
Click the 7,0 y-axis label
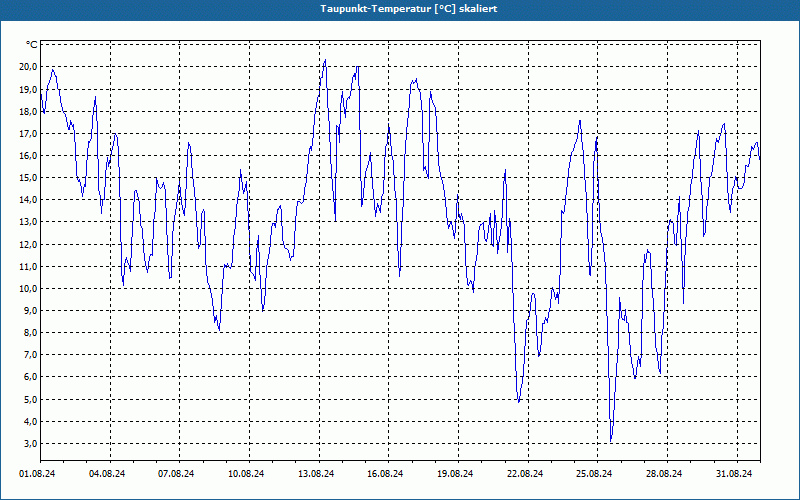click(30, 355)
